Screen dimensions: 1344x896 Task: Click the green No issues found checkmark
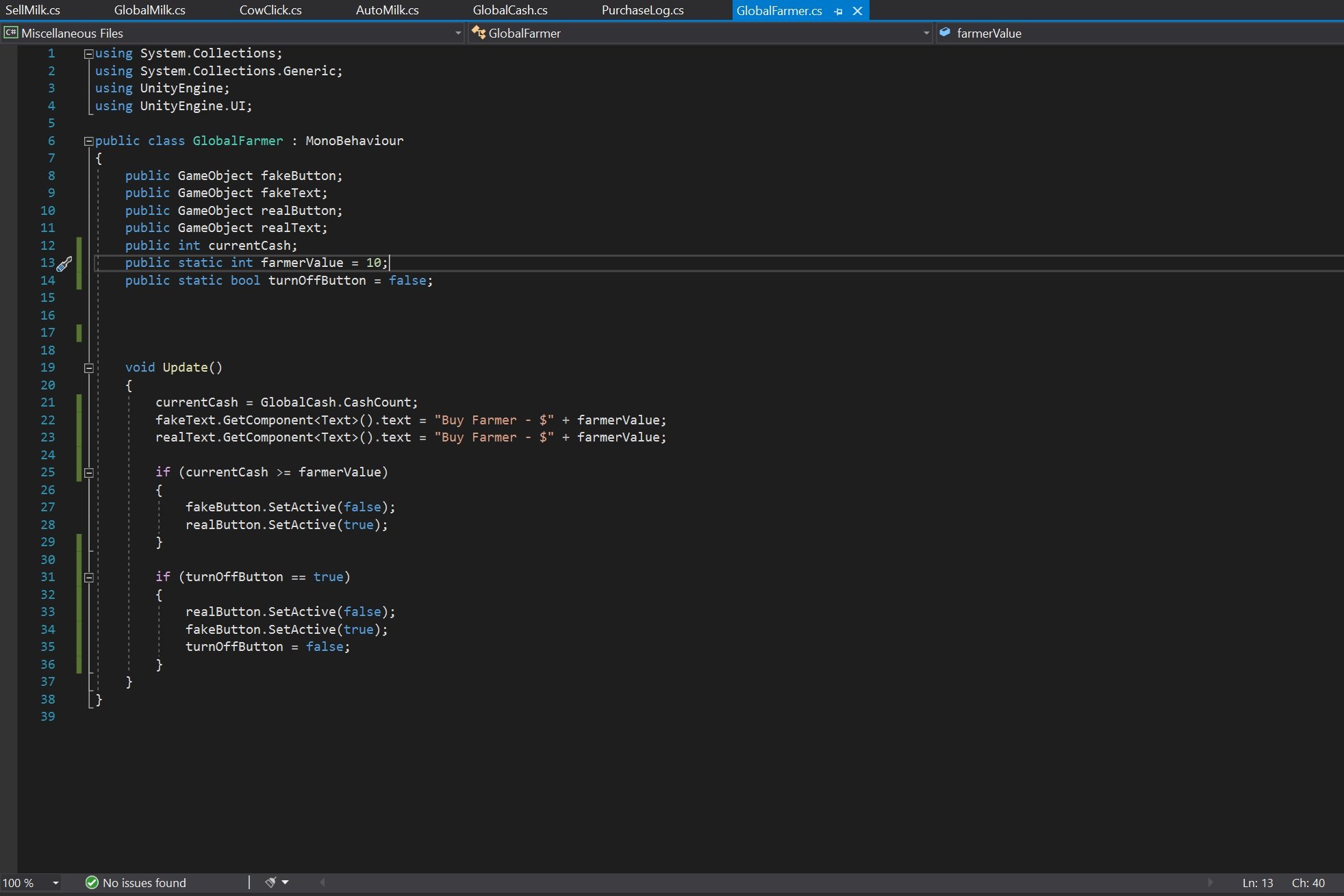click(x=92, y=882)
